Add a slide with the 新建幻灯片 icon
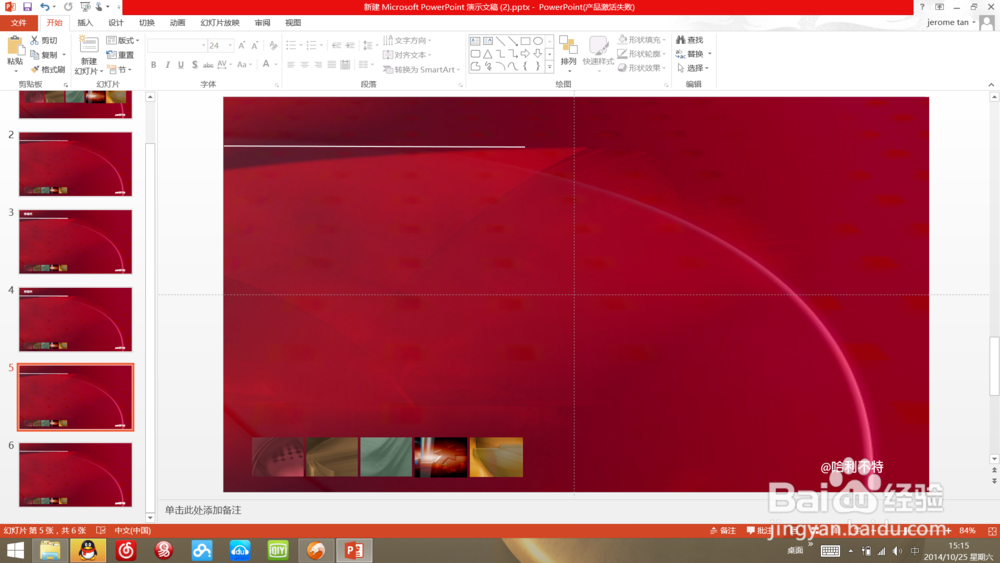Screen dimensions: 1000x563 (x=89, y=46)
